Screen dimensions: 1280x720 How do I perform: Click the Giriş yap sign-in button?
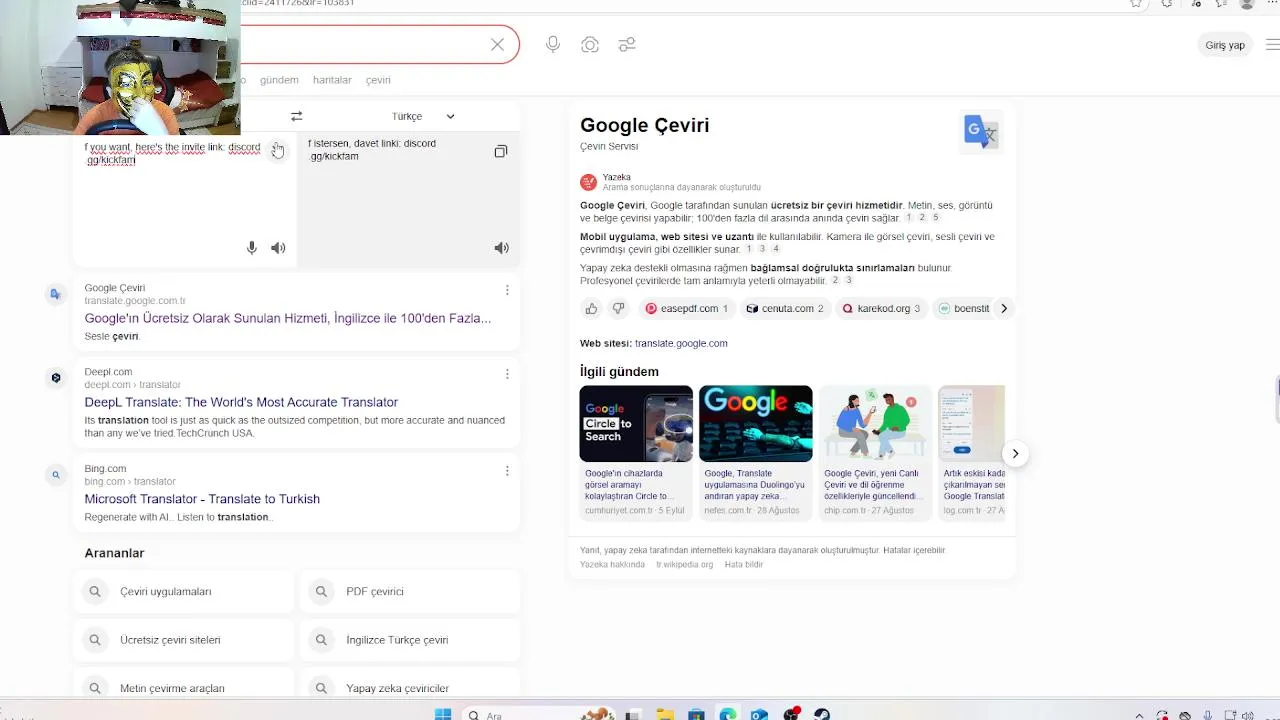(x=1225, y=45)
